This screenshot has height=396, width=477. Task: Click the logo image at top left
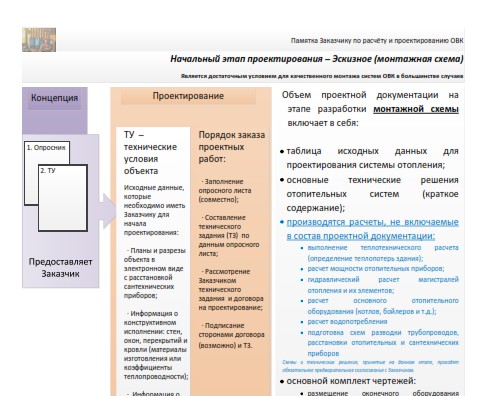tap(39, 40)
